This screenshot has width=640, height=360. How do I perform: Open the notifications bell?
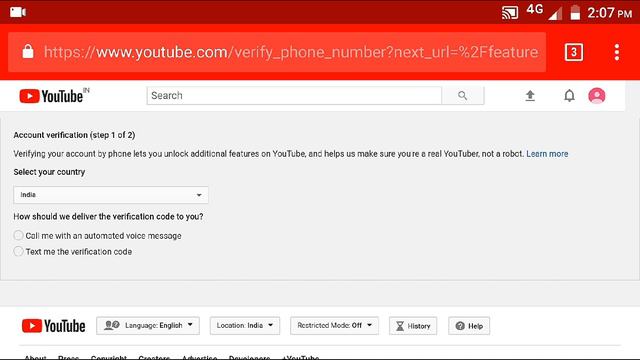(x=569, y=96)
